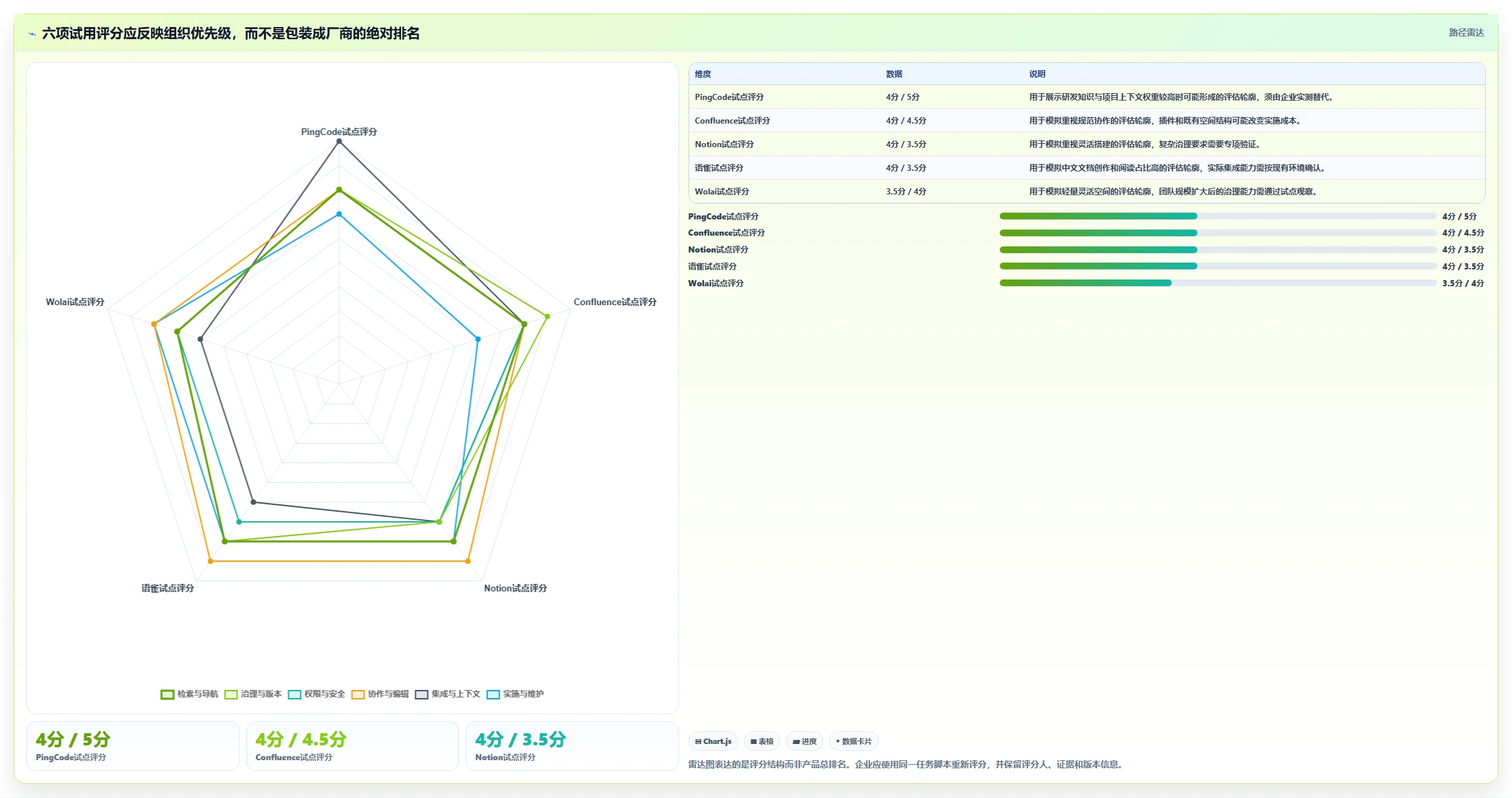This screenshot has width=1512, height=798.
Task: Open the 4分 / 5分 PingCode data card
Action: coord(133,746)
